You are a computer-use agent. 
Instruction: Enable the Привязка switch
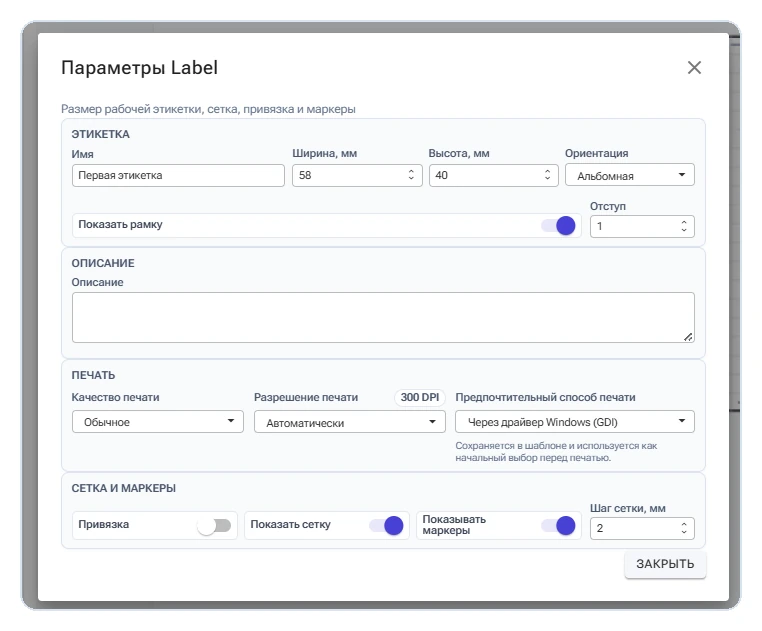coord(214,526)
